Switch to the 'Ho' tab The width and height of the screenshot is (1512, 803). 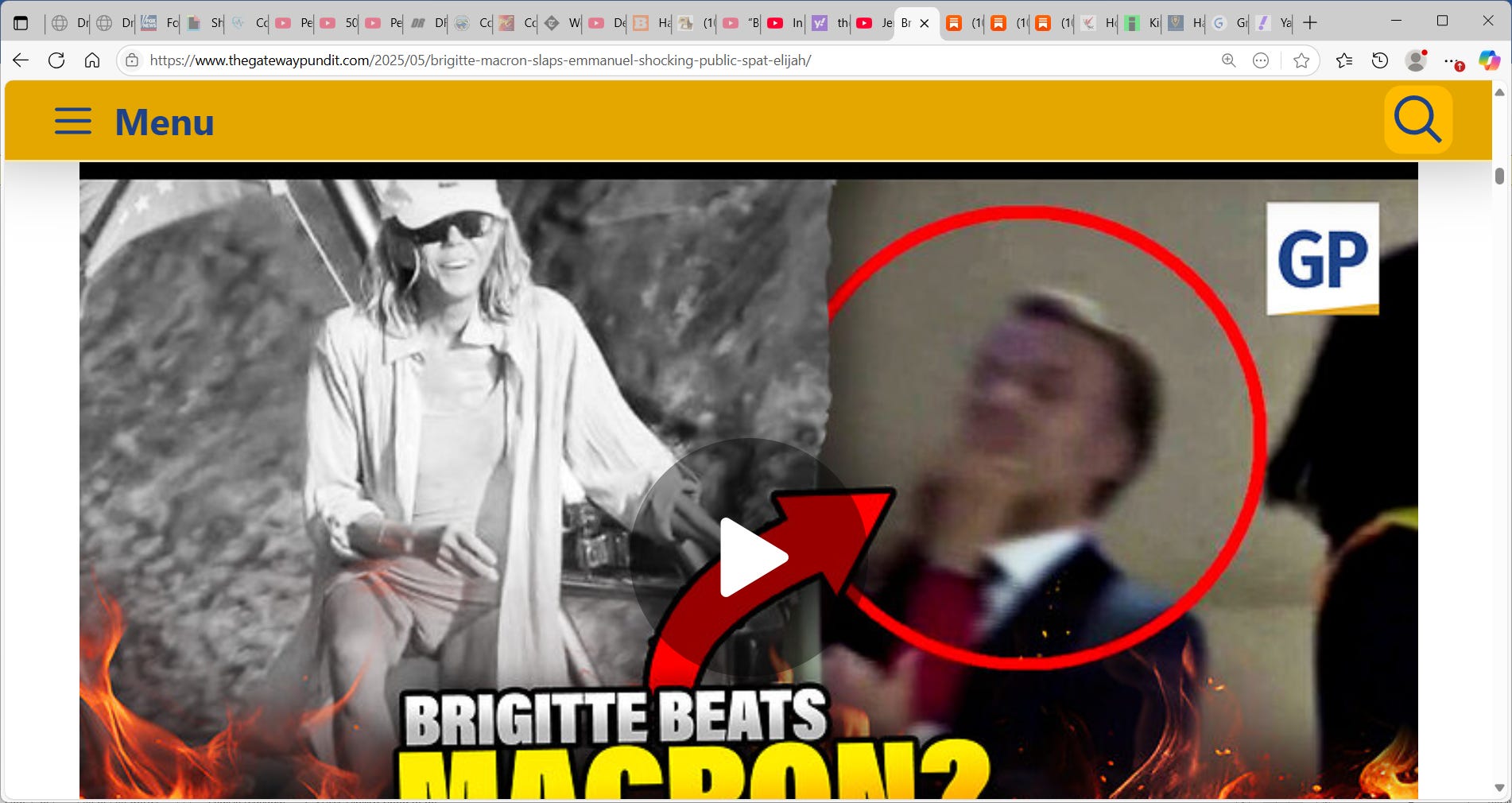(1098, 23)
